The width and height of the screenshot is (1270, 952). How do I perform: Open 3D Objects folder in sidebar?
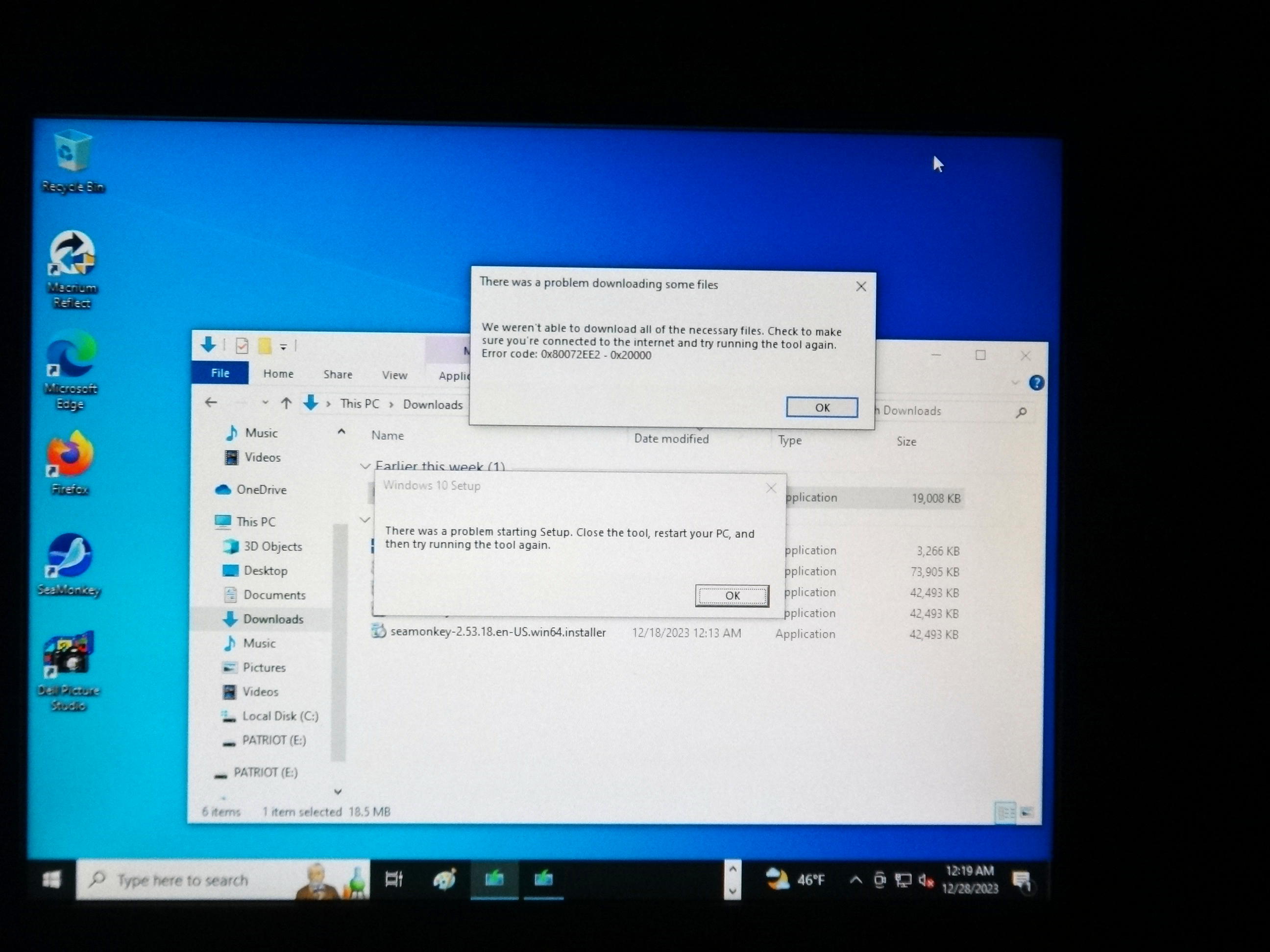pyautogui.click(x=263, y=547)
